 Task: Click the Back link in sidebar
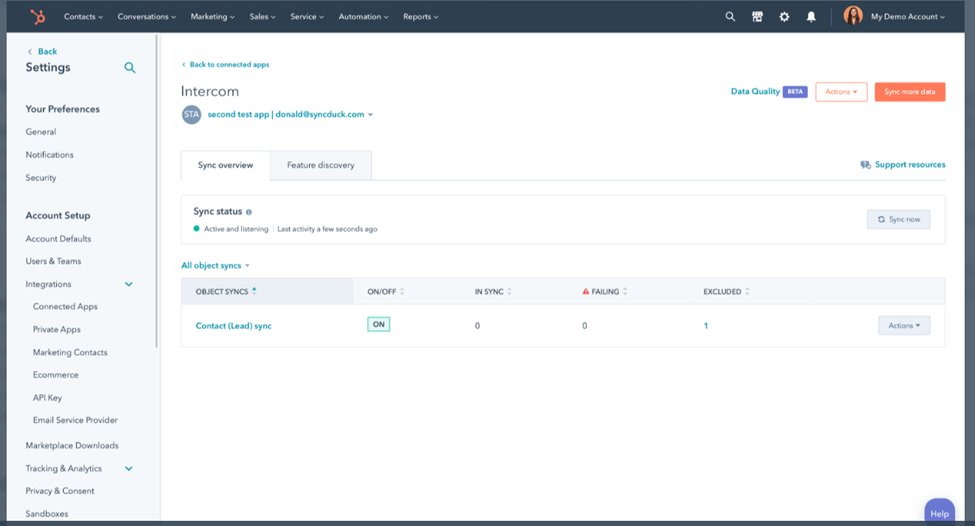[x=42, y=52]
